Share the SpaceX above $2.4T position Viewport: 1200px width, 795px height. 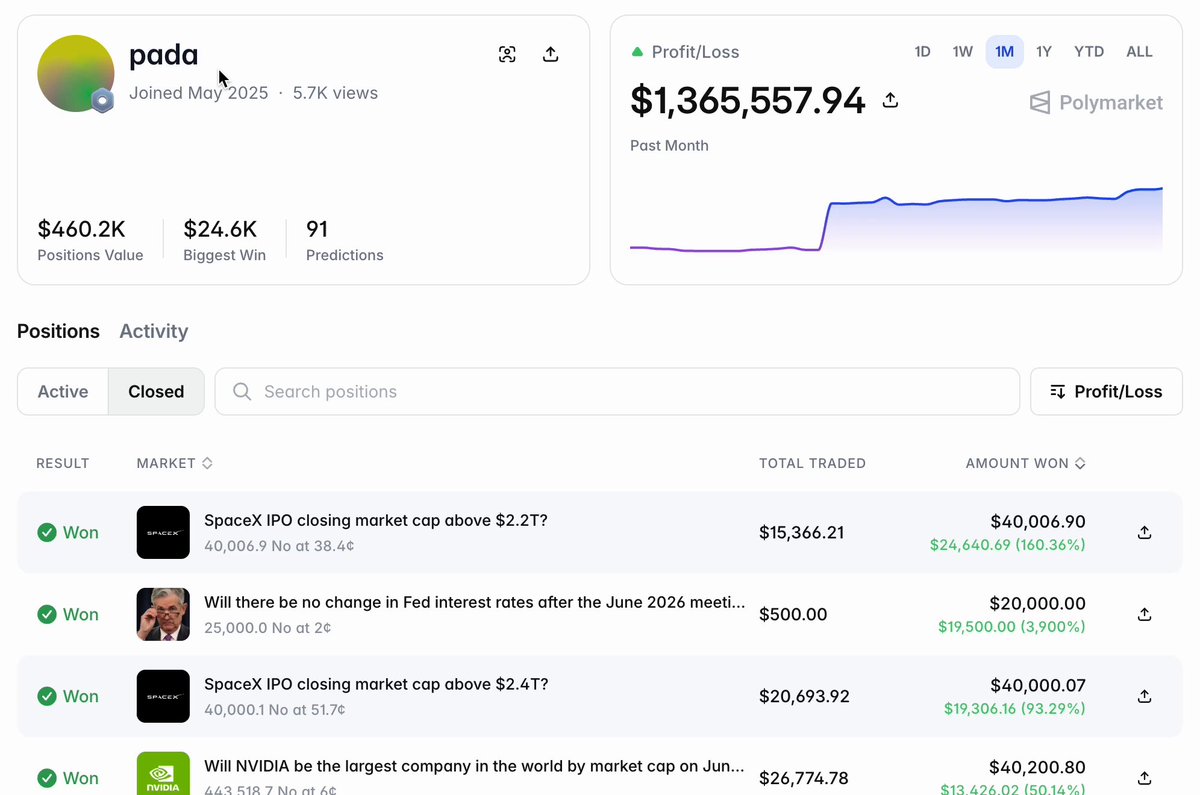click(1145, 697)
